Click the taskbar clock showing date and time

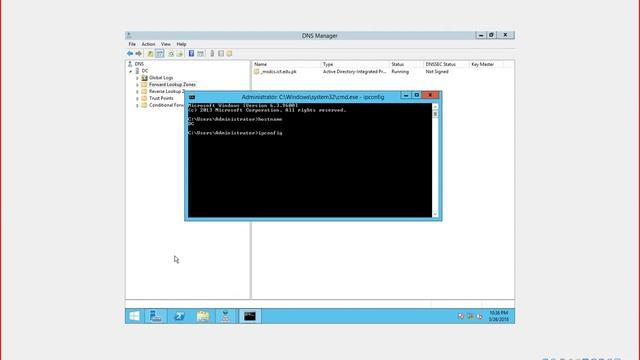pos(499,316)
